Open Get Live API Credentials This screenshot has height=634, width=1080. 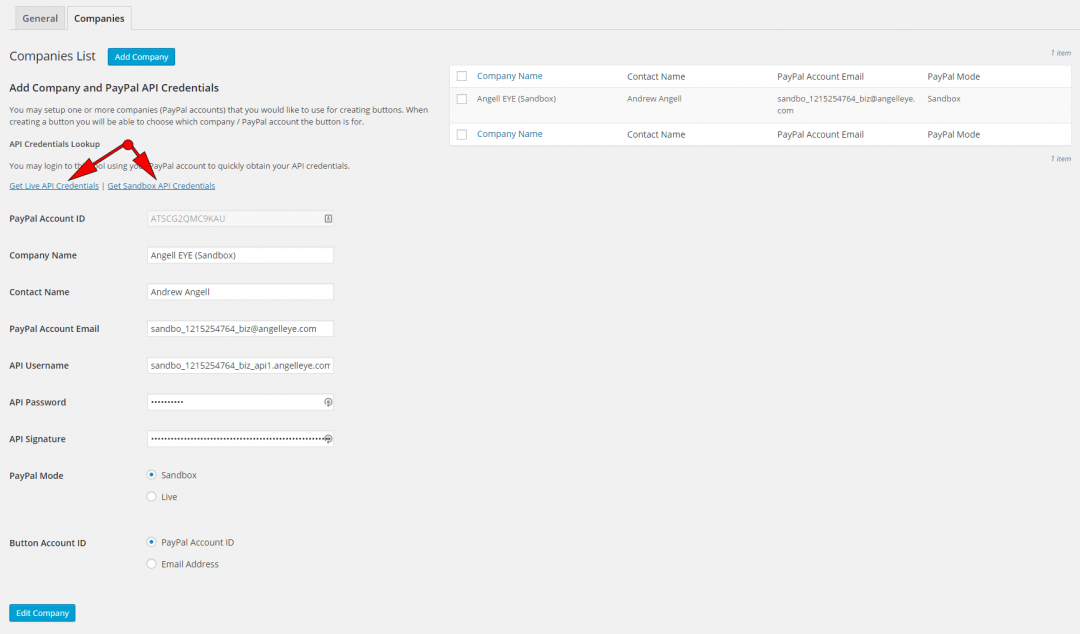click(x=53, y=185)
